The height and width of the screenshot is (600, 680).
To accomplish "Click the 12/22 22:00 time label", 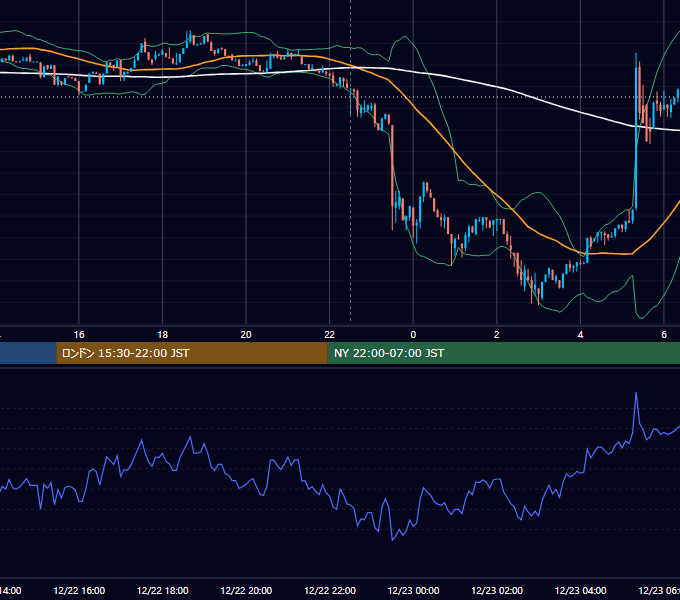I will 330,590.
